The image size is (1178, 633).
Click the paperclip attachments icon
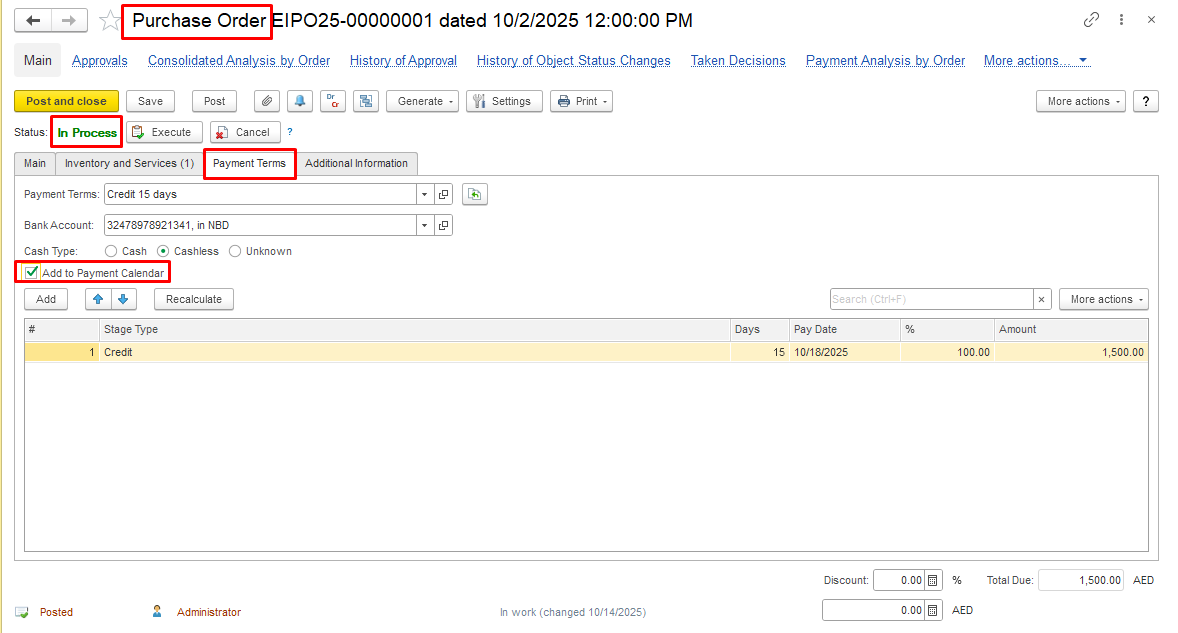click(267, 101)
